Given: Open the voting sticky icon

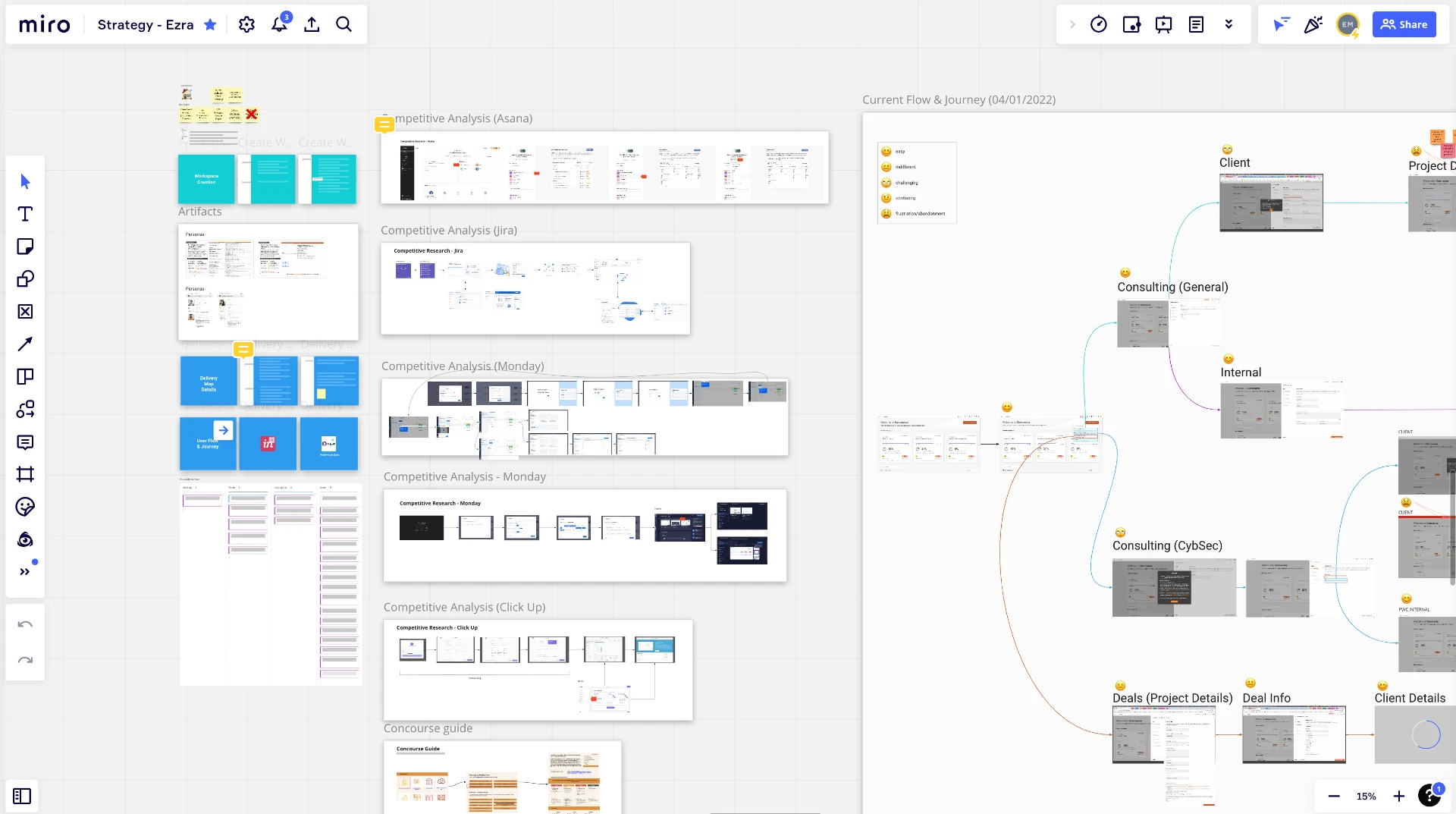Looking at the screenshot, I should 1131,25.
